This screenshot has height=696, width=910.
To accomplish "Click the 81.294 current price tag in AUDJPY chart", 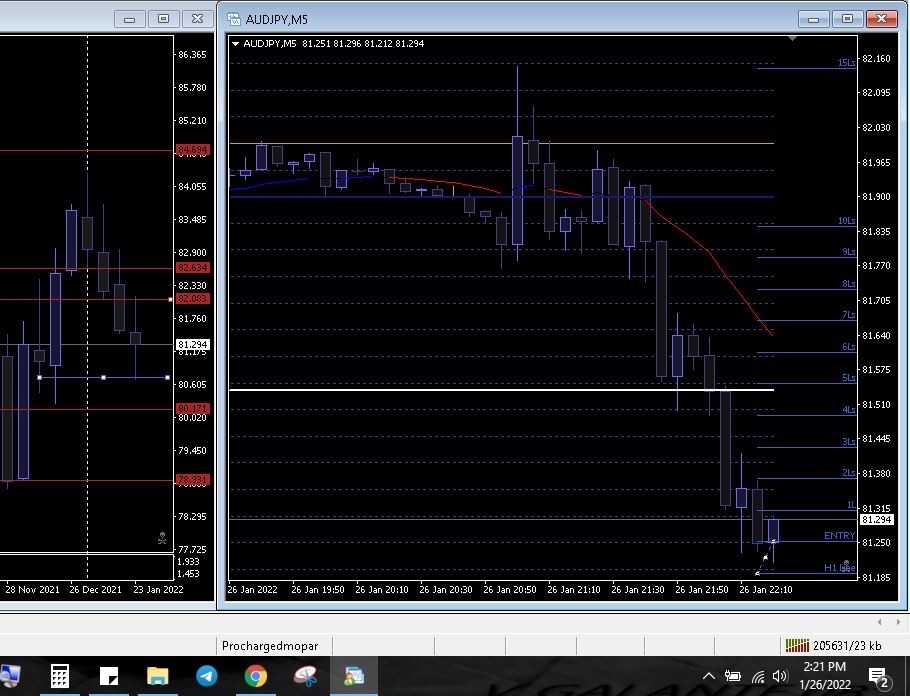I will (876, 520).
